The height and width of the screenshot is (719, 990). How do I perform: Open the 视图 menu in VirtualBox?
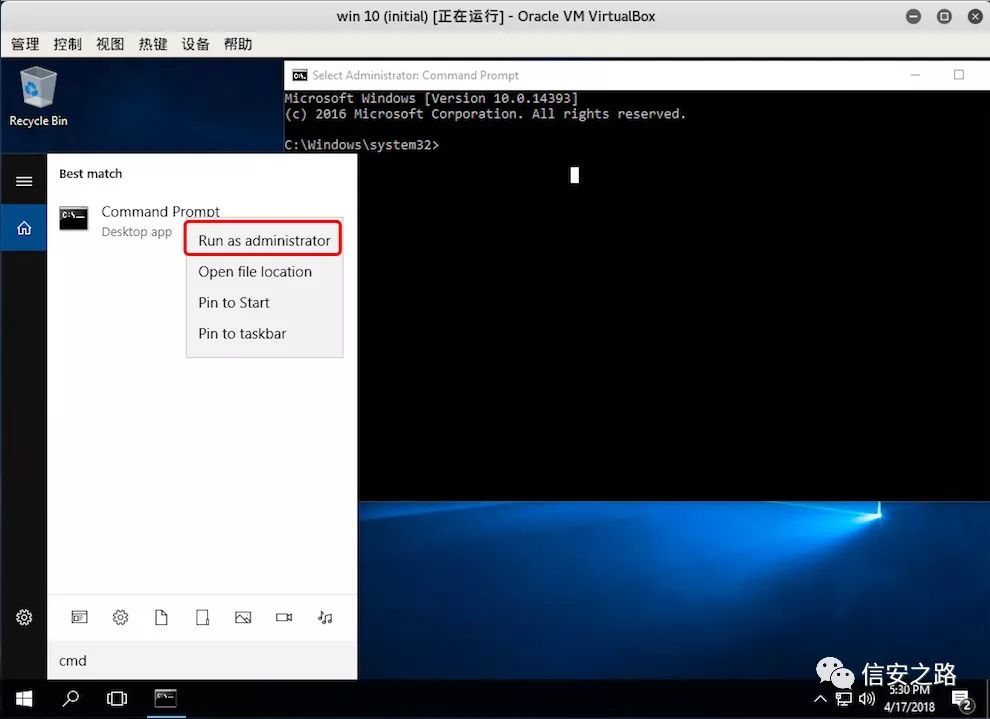[110, 44]
